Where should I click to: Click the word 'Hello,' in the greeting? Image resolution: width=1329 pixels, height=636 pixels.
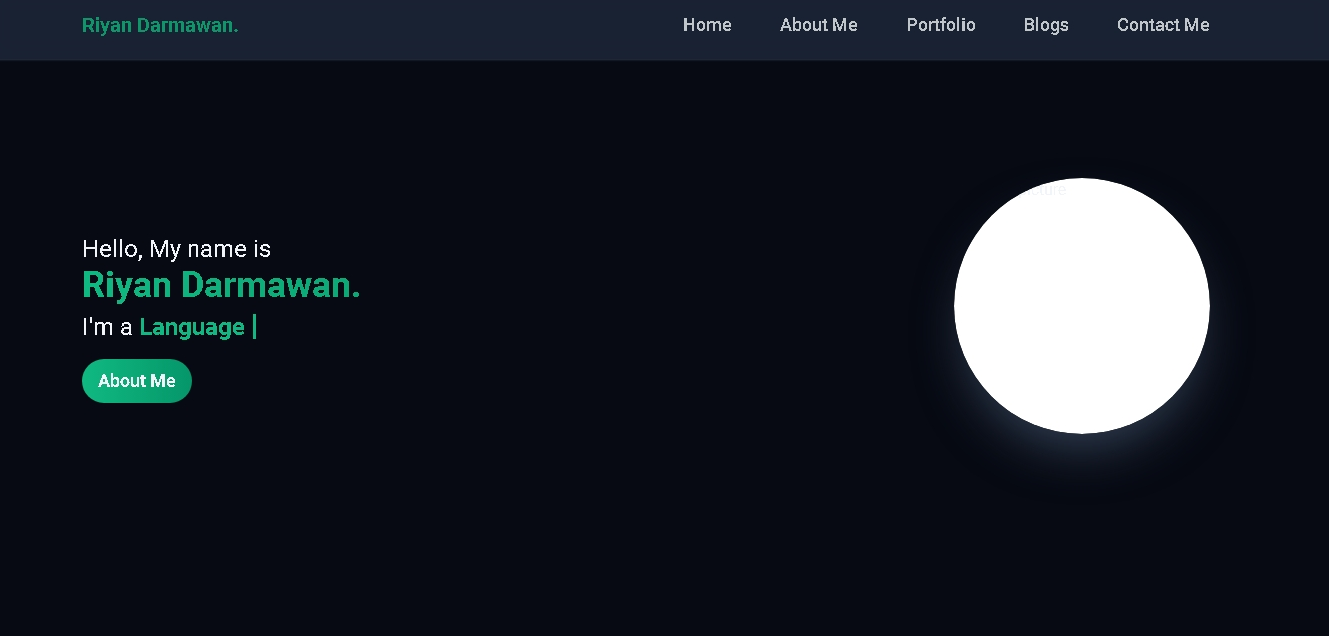pyautogui.click(x=112, y=249)
